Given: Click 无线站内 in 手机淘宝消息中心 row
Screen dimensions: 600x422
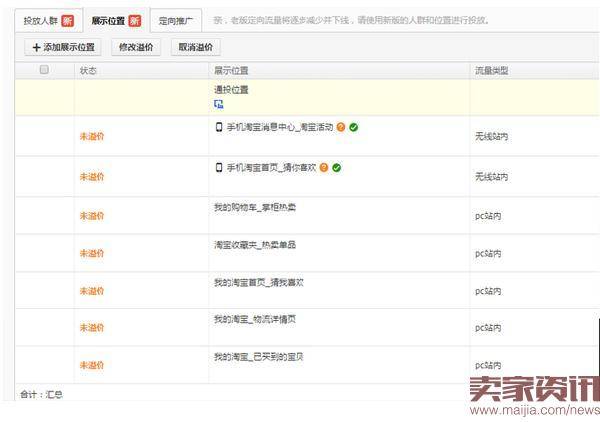Looking at the screenshot, I should coord(491,136).
